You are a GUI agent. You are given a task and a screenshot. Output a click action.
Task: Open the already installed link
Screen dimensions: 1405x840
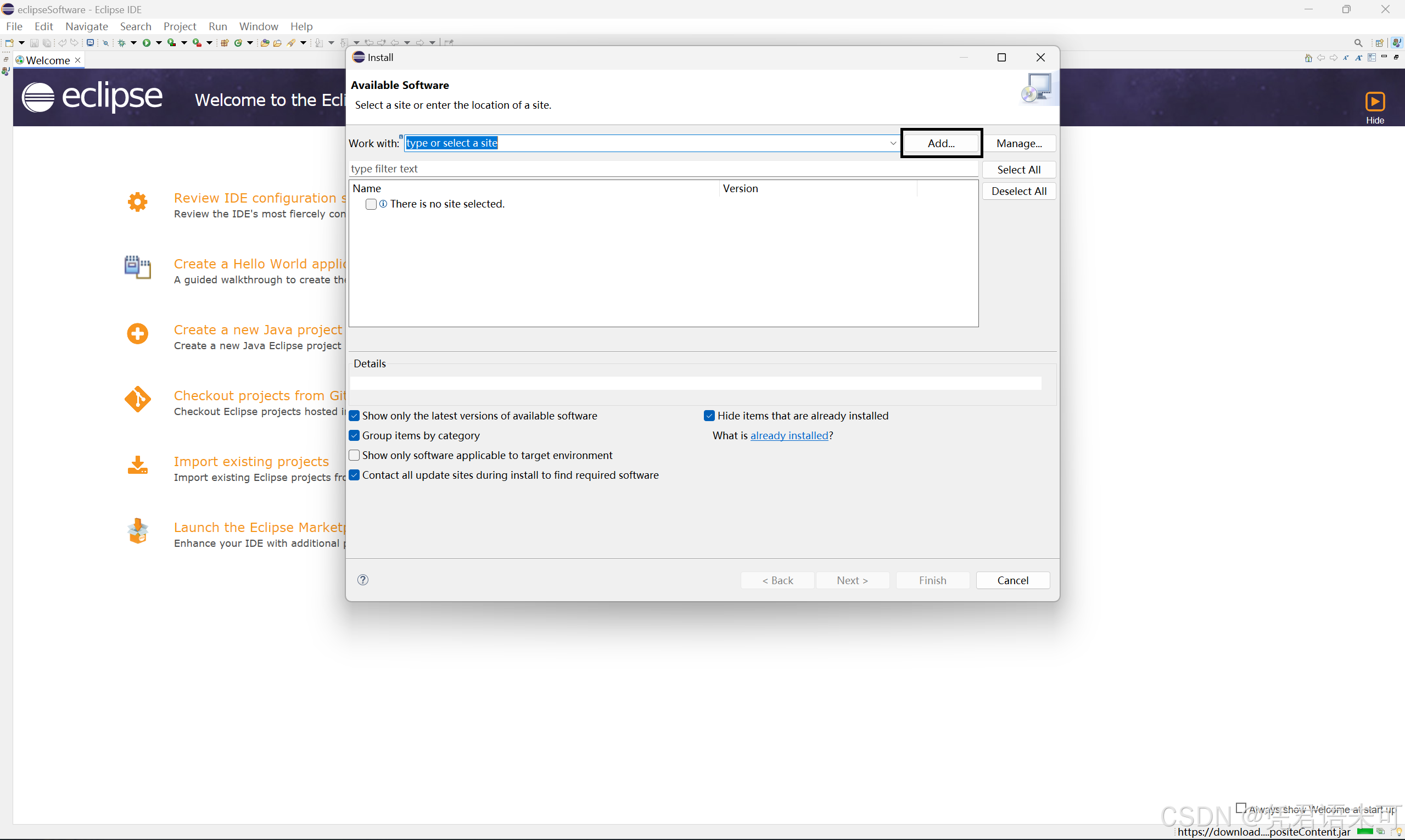[789, 435]
